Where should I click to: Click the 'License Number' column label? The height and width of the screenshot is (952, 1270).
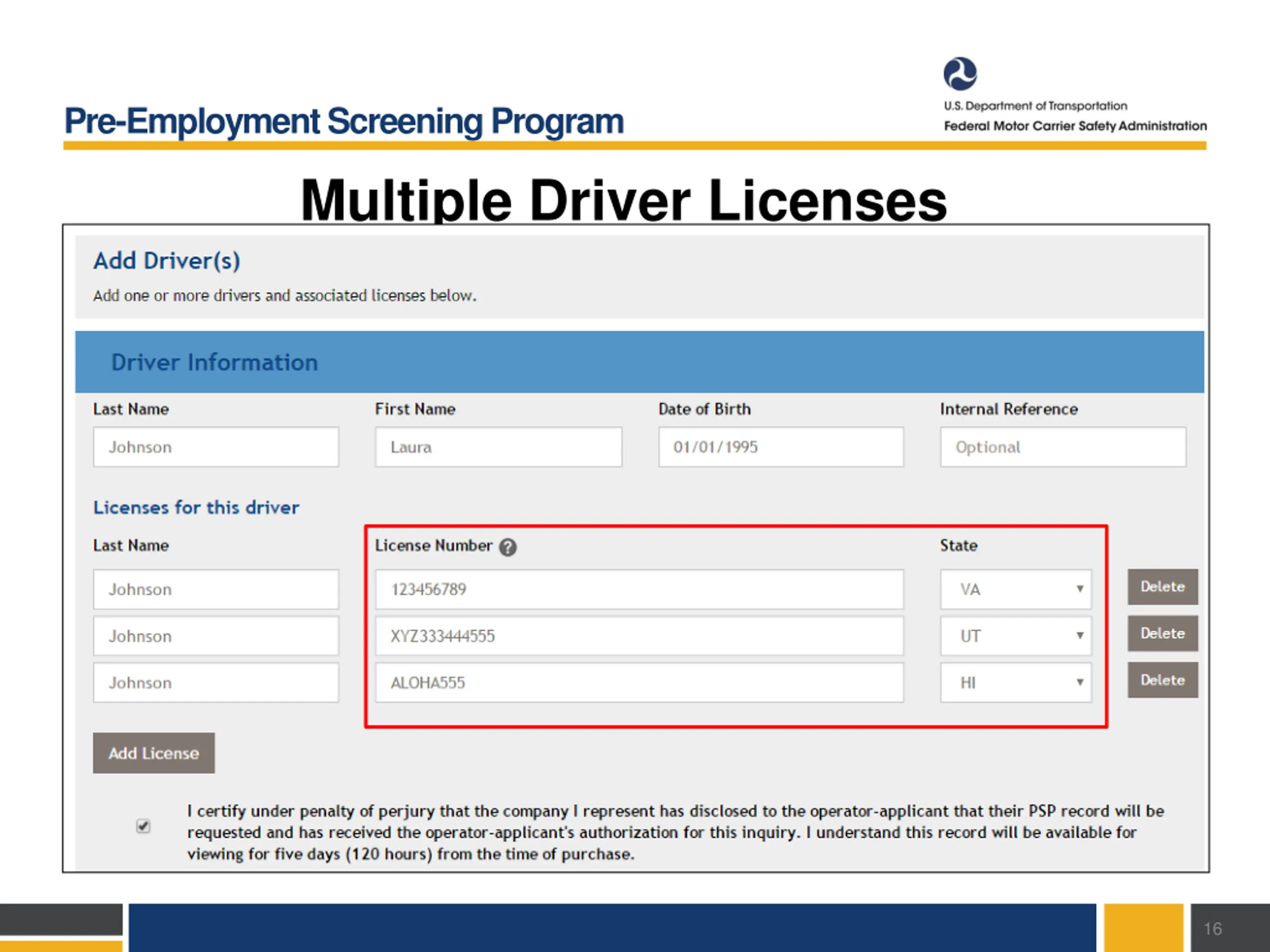click(x=434, y=545)
